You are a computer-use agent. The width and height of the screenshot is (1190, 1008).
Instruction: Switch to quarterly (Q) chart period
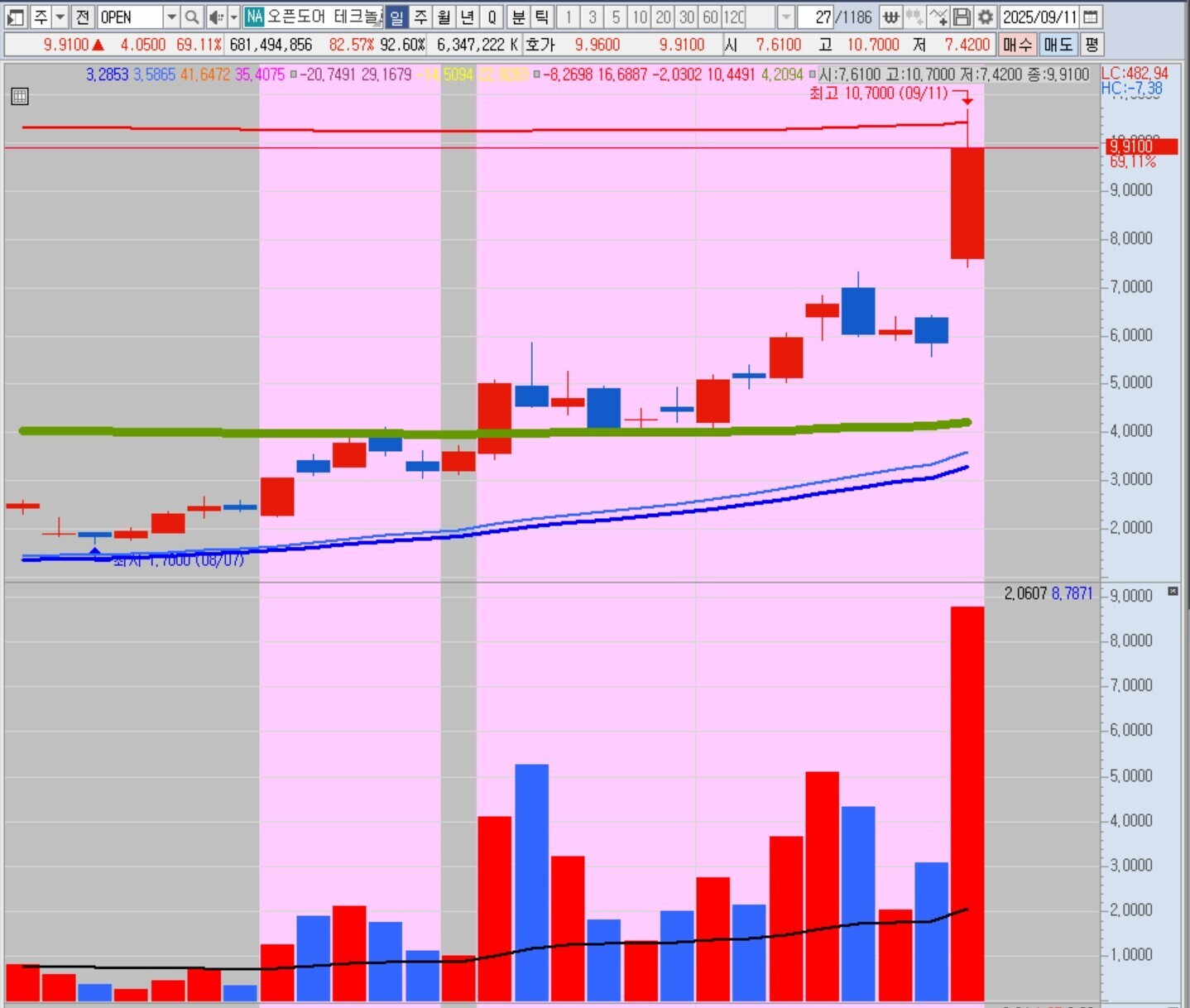click(492, 17)
